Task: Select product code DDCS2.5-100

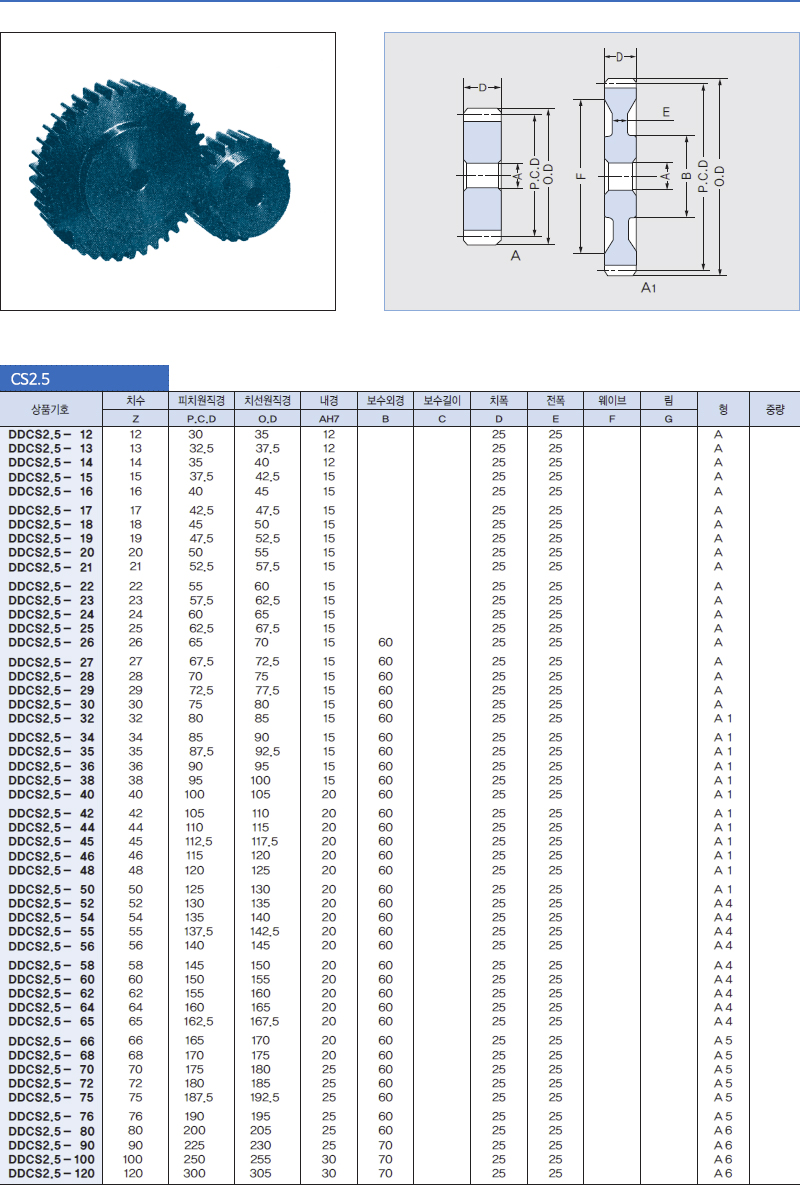Action: [50, 1159]
